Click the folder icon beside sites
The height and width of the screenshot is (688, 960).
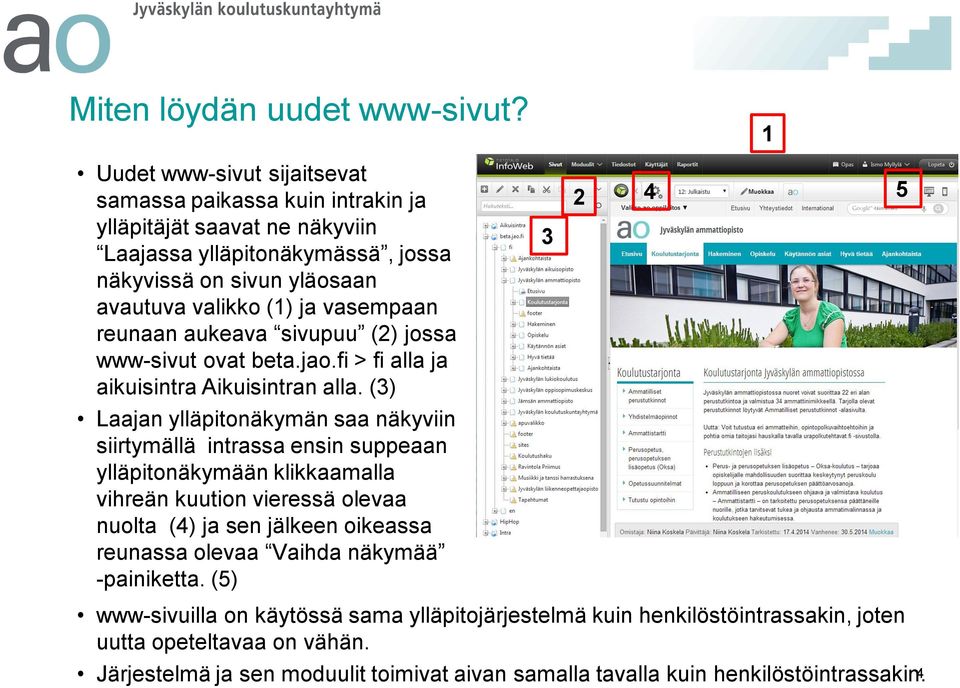point(514,445)
